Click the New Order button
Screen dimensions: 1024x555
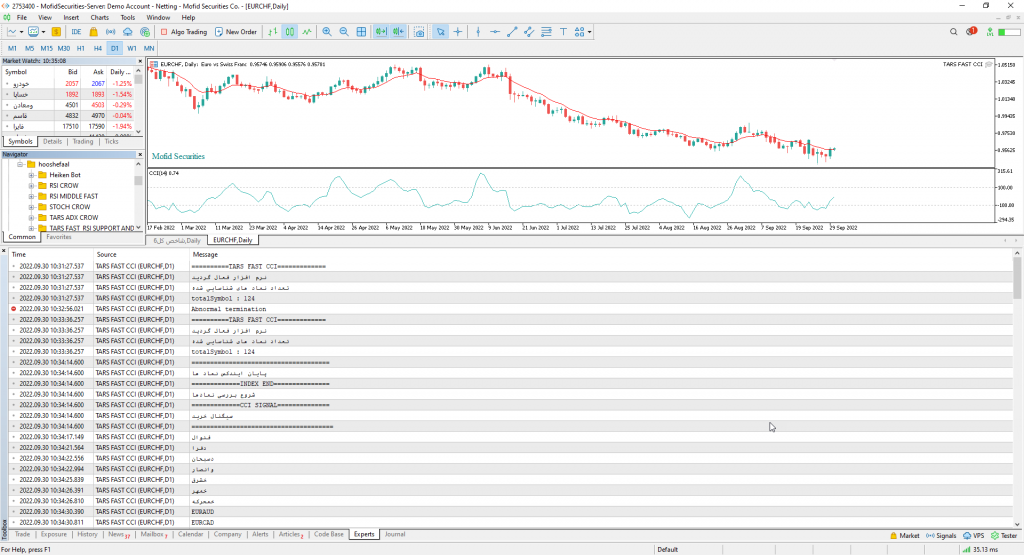(236, 32)
